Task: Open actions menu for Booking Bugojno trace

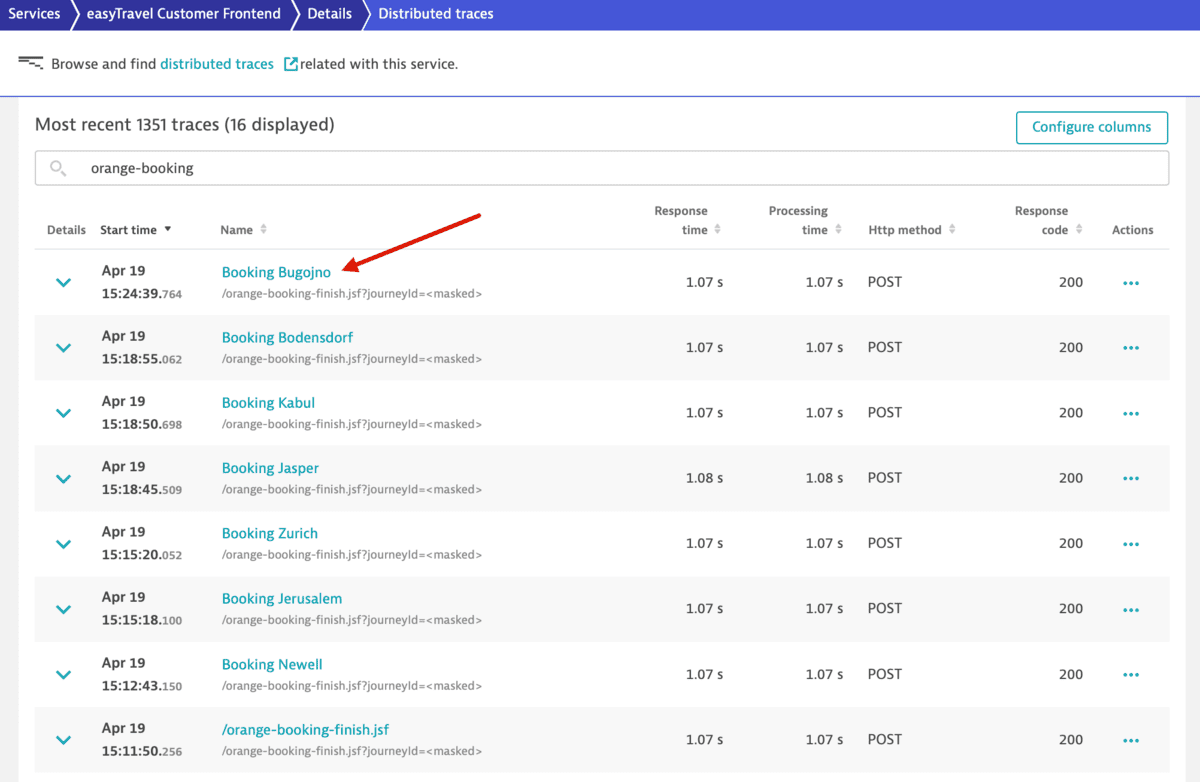Action: click(1131, 282)
